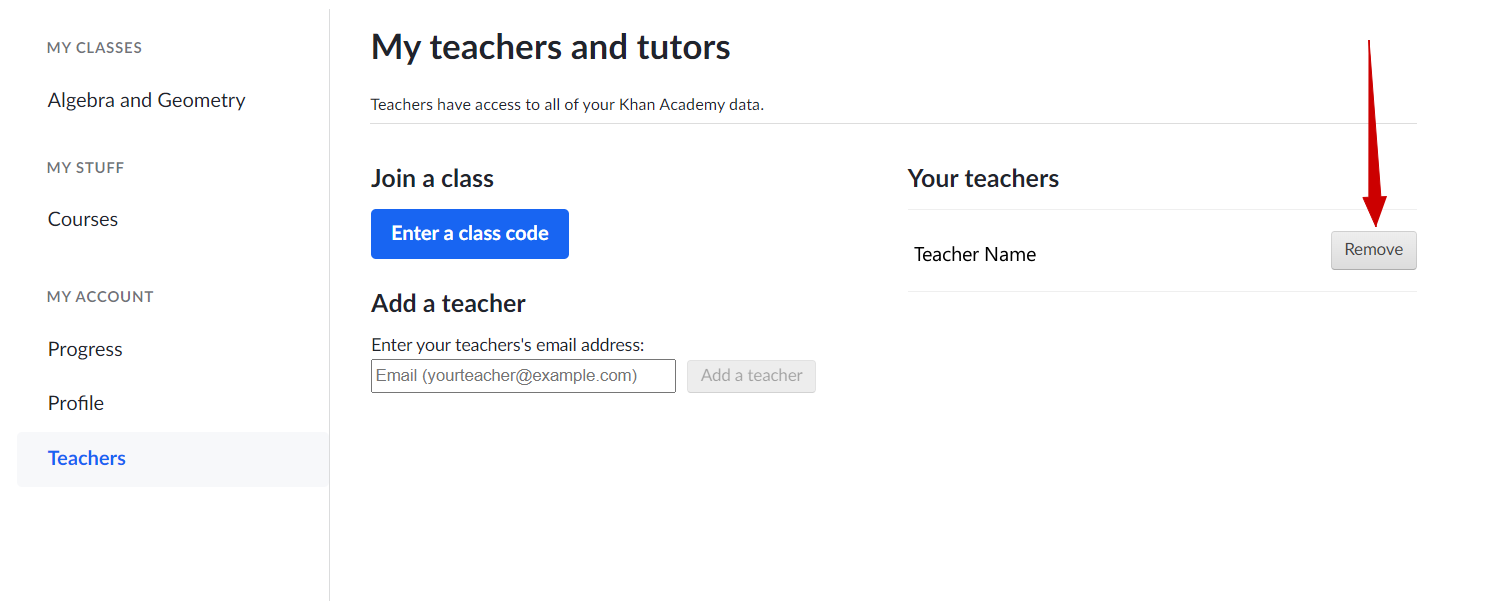The image size is (1507, 601).
Task: Remove Teacher Name from your teachers
Action: 1373,250
